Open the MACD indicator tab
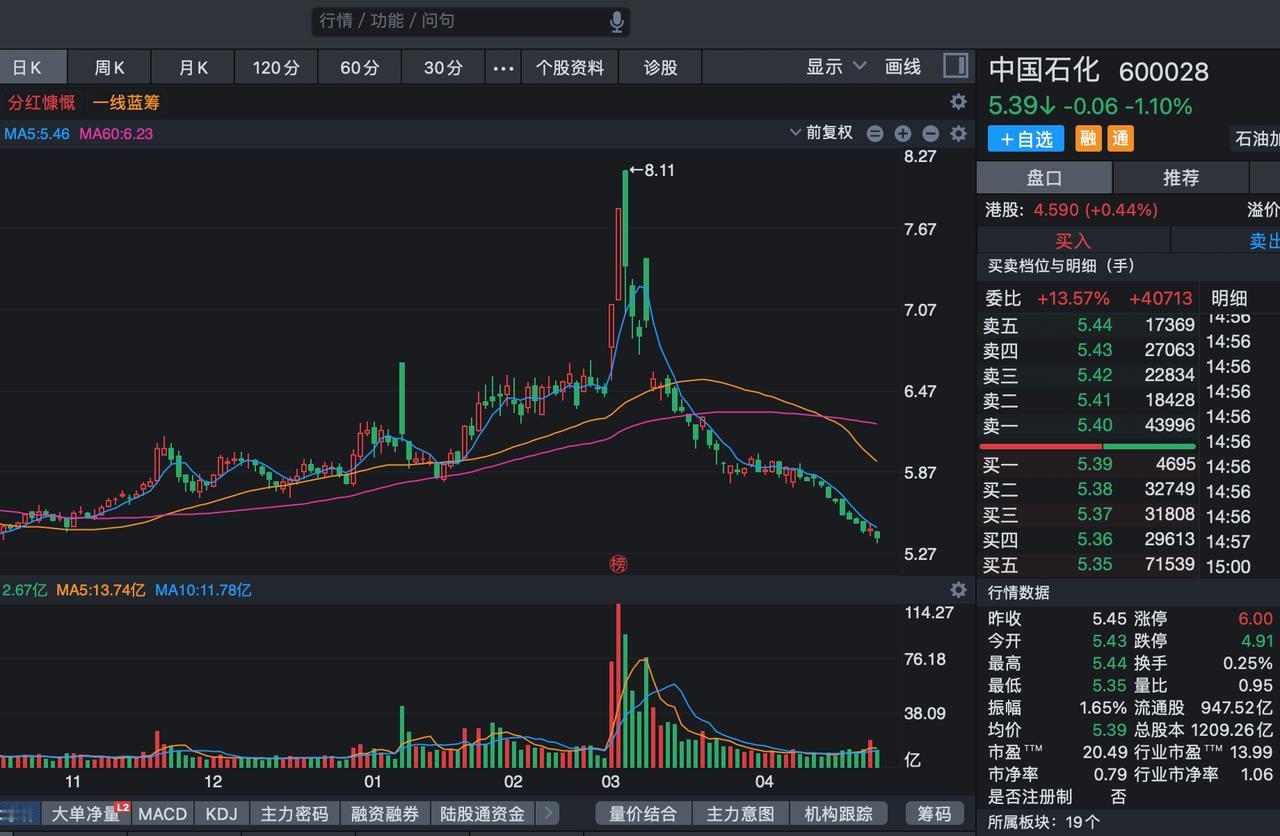 click(x=161, y=813)
